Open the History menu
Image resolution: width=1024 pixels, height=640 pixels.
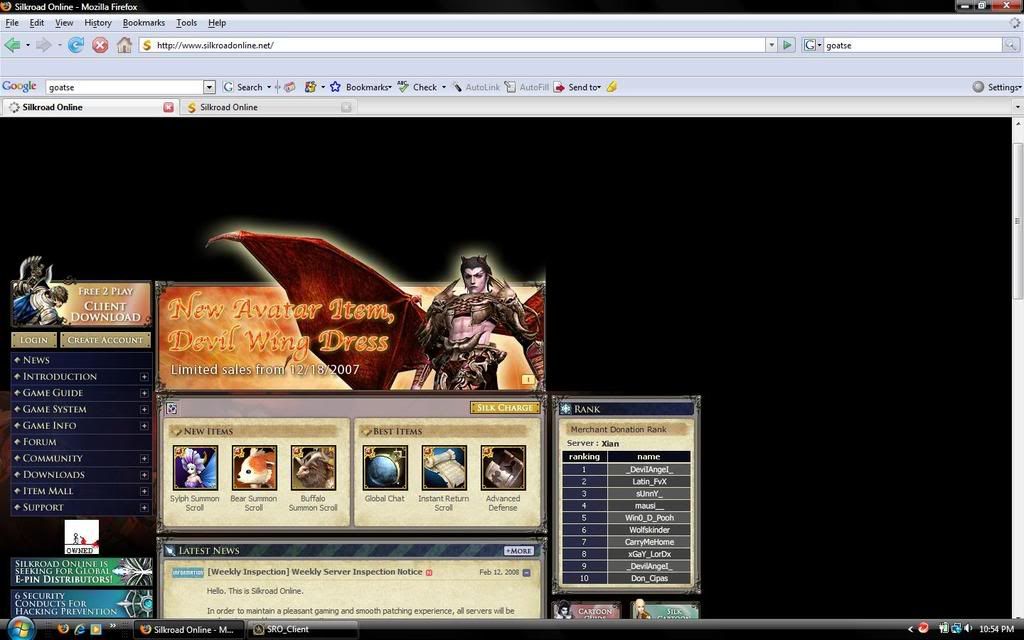coord(98,23)
